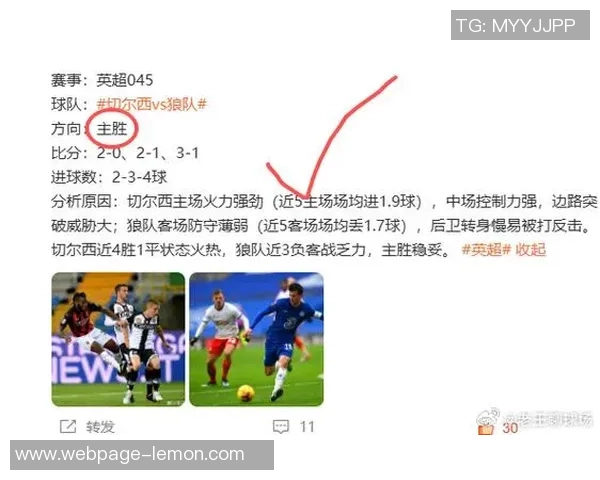
Task: Open the left photo with striped-jersey players
Action: (118, 339)
